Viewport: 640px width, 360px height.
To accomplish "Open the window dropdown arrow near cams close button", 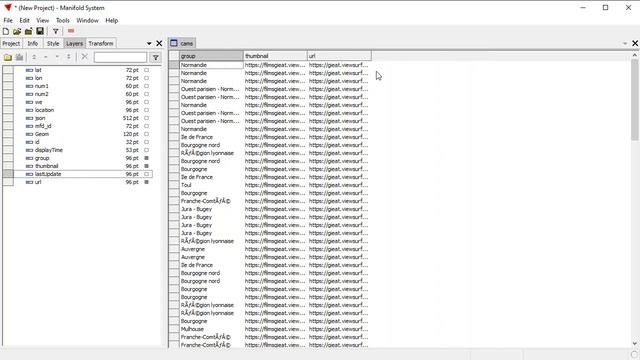I will pyautogui.click(x=625, y=44).
